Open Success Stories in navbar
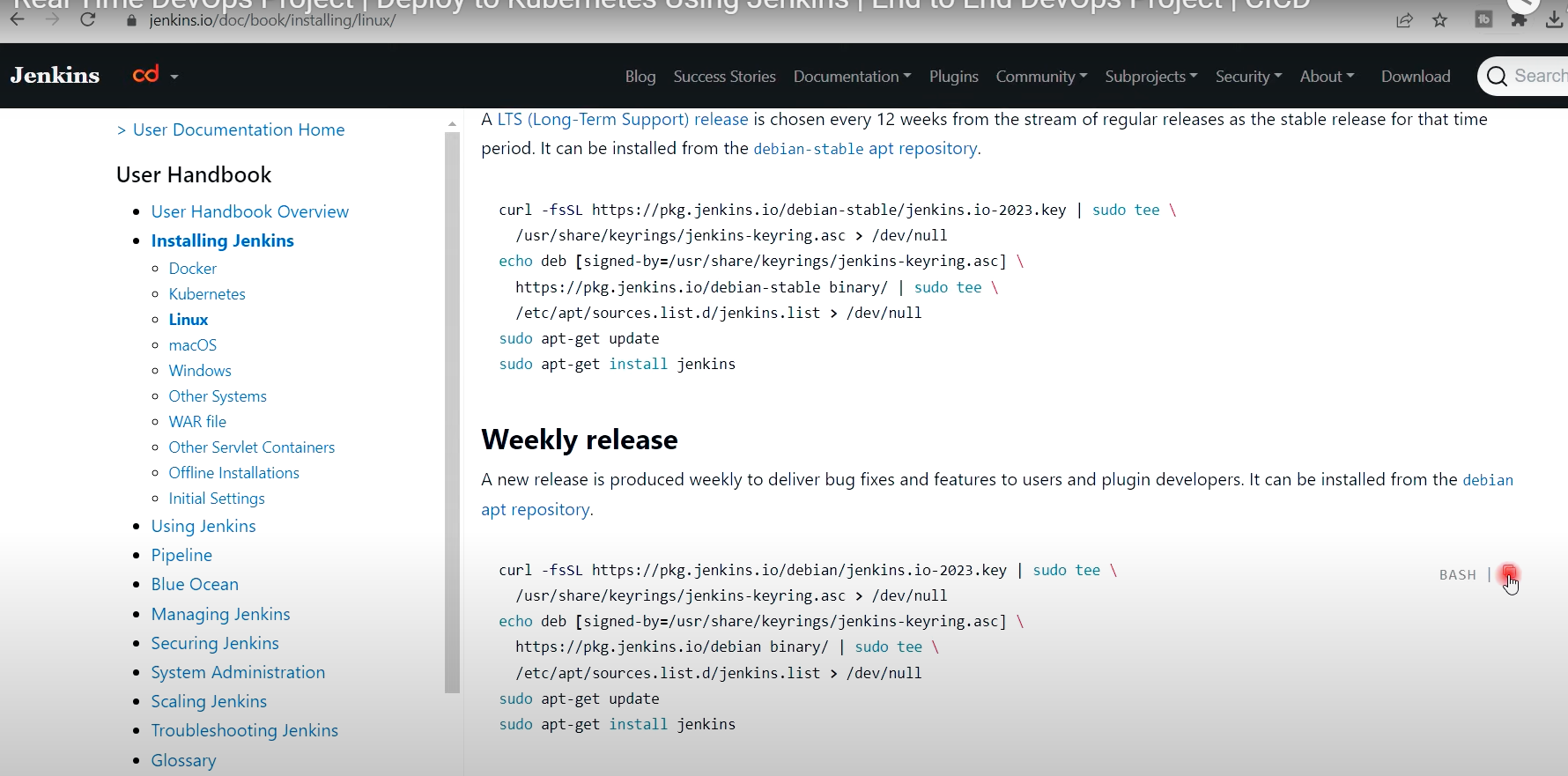 pyautogui.click(x=724, y=77)
